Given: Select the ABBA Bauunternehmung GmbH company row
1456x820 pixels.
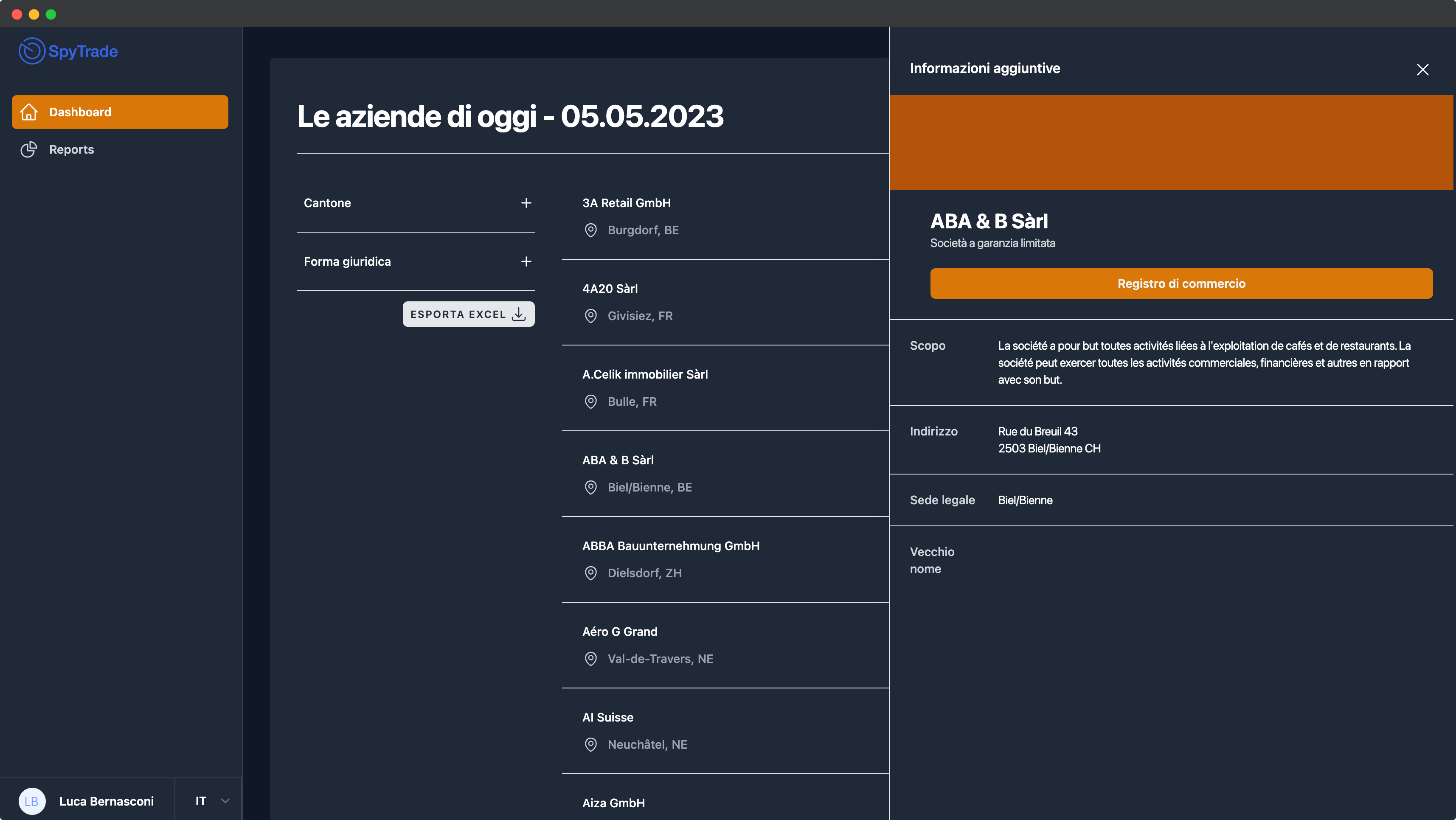Looking at the screenshot, I should pyautogui.click(x=670, y=546).
